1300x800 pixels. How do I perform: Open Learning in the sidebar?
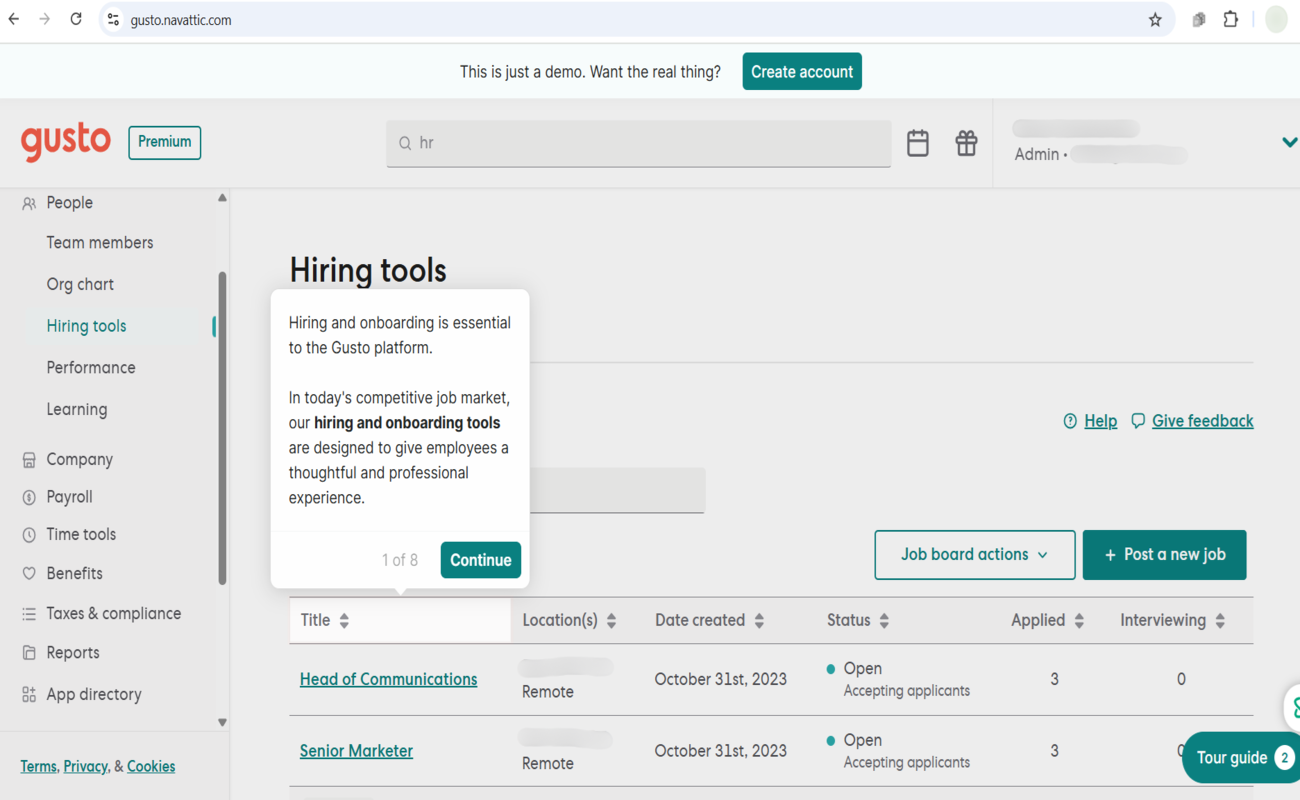(x=77, y=410)
